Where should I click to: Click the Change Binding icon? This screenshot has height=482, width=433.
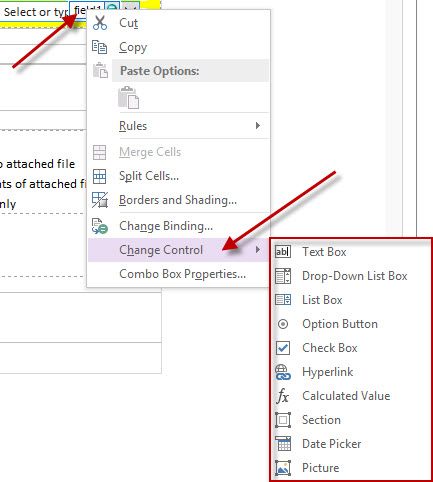[x=100, y=226]
